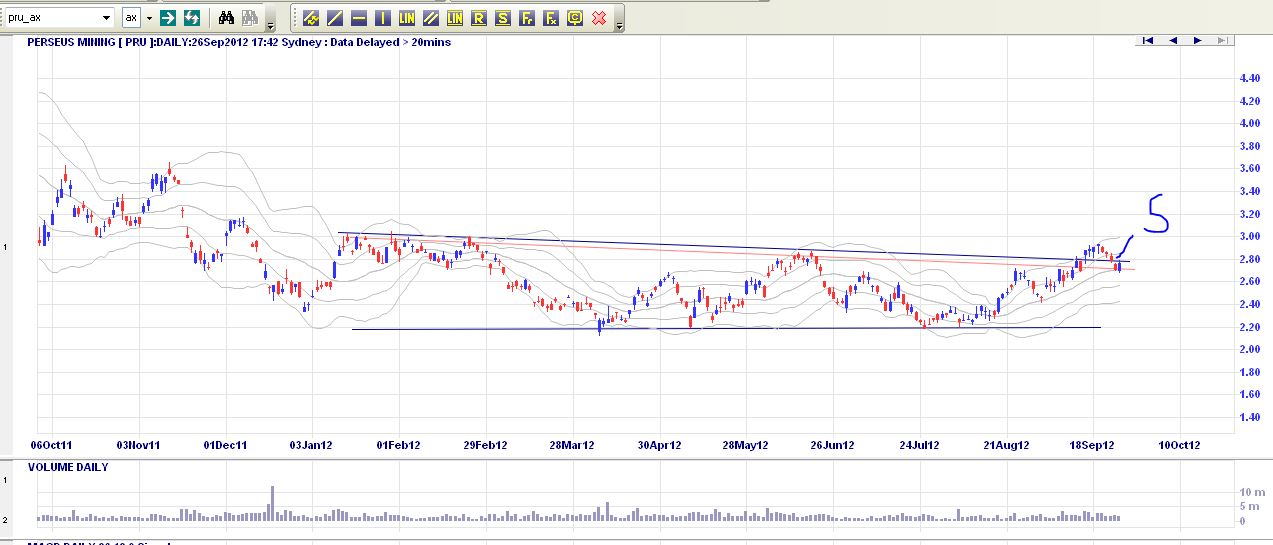Jump to first chart period
Viewport: 1273px width, 545px height.
(1148, 40)
